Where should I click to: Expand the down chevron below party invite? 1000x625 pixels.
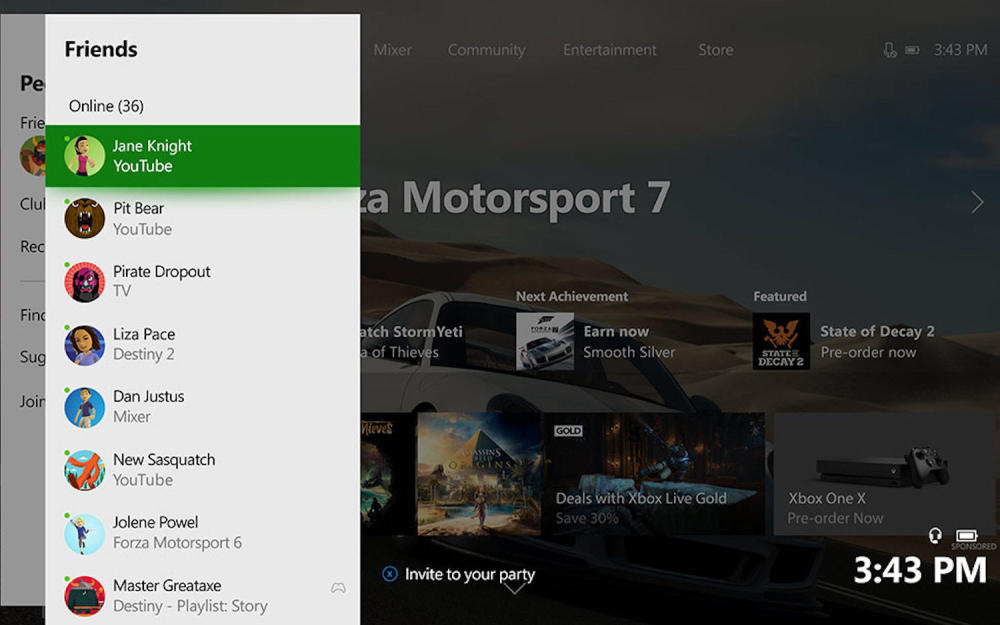515,589
